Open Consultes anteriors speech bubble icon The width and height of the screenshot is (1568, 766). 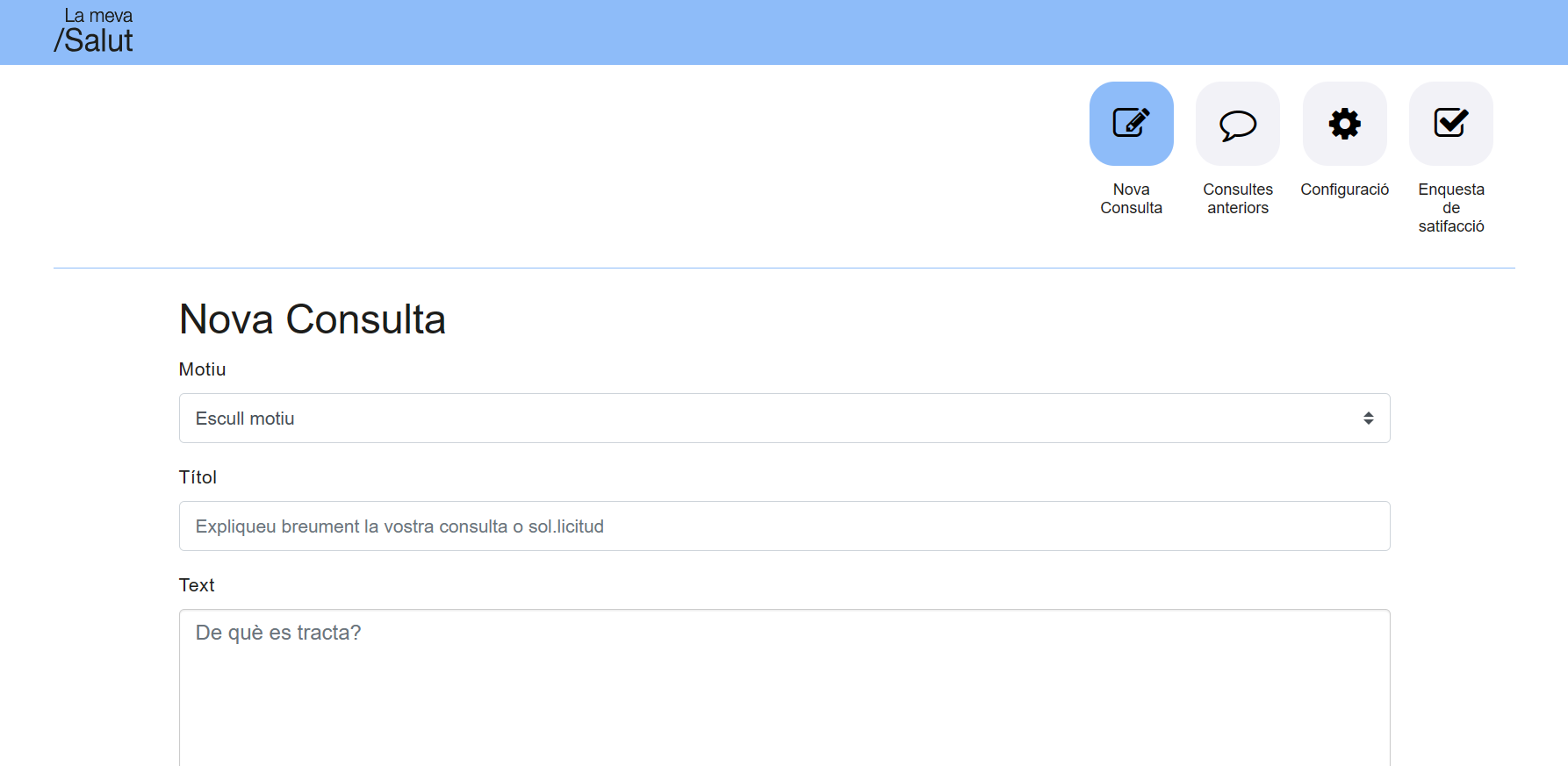click(1238, 123)
